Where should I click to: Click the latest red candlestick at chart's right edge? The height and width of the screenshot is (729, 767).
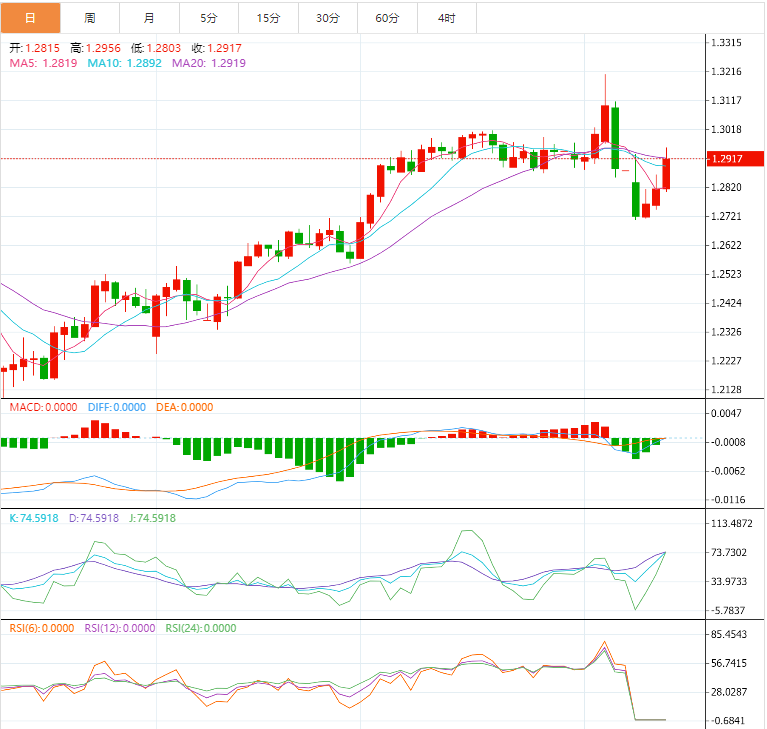[x=666, y=173]
